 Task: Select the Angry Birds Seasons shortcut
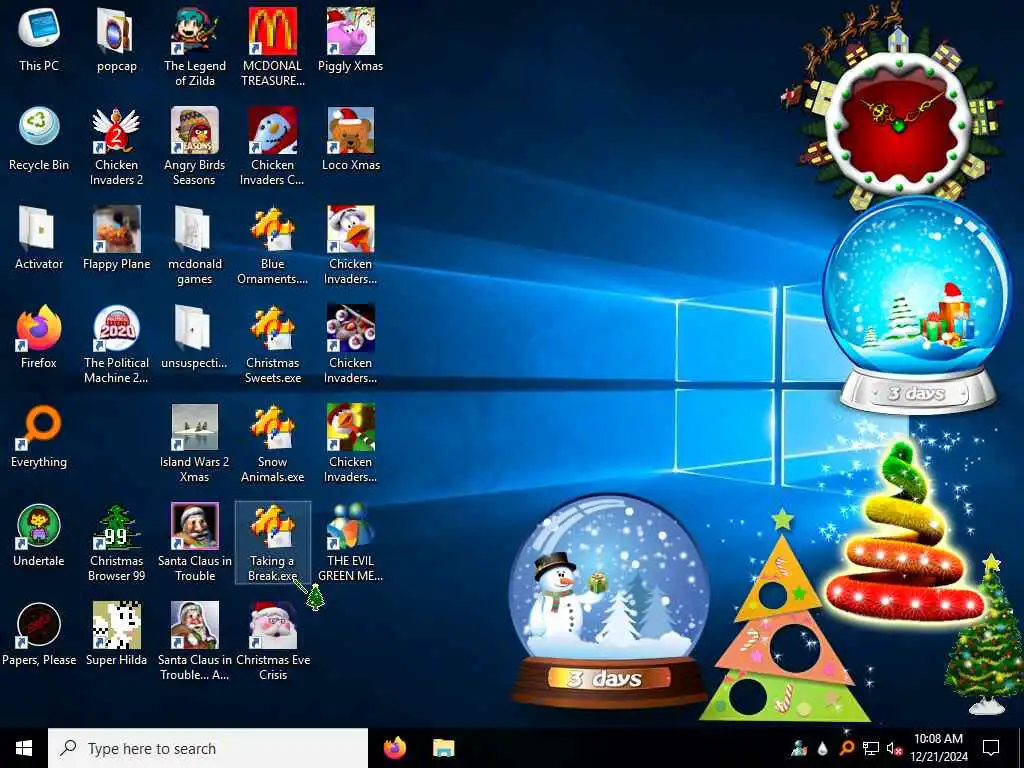coord(195,146)
